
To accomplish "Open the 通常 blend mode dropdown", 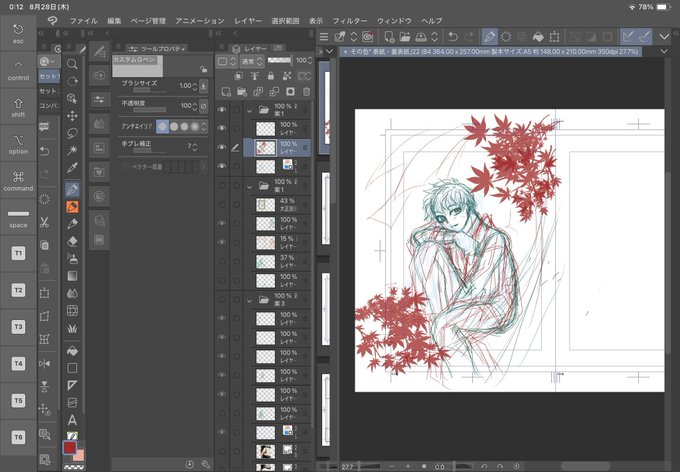I will 252,61.
